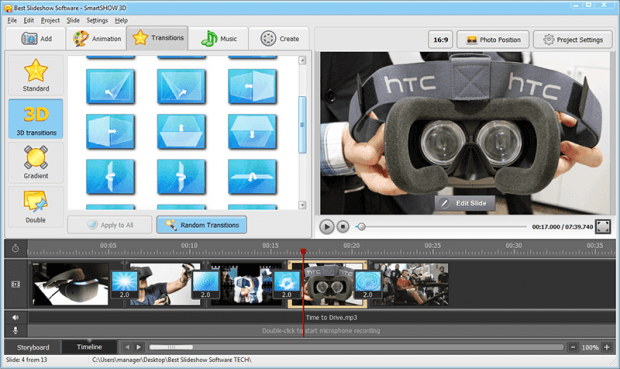Select the Standard transitions star icon
The width and height of the screenshot is (620, 369).
point(36,70)
